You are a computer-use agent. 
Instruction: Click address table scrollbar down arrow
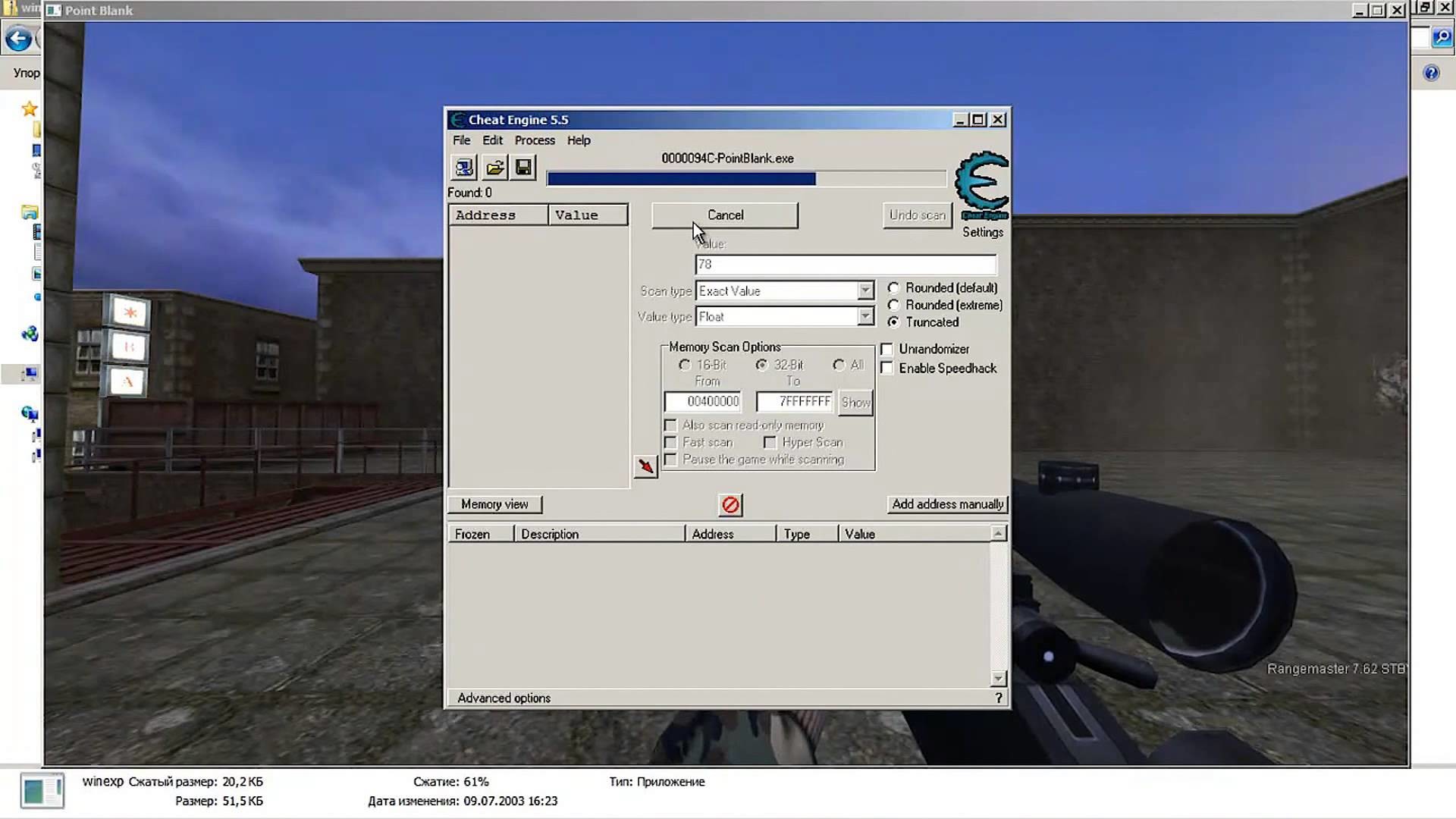(998, 678)
